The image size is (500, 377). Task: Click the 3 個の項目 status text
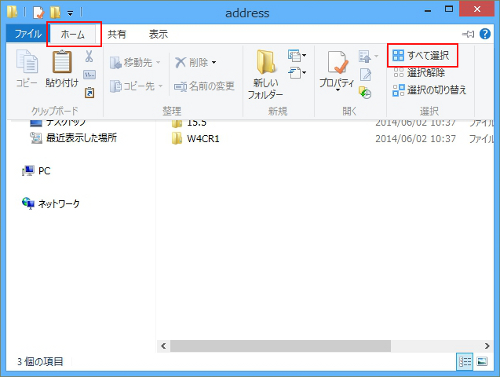(x=40, y=361)
